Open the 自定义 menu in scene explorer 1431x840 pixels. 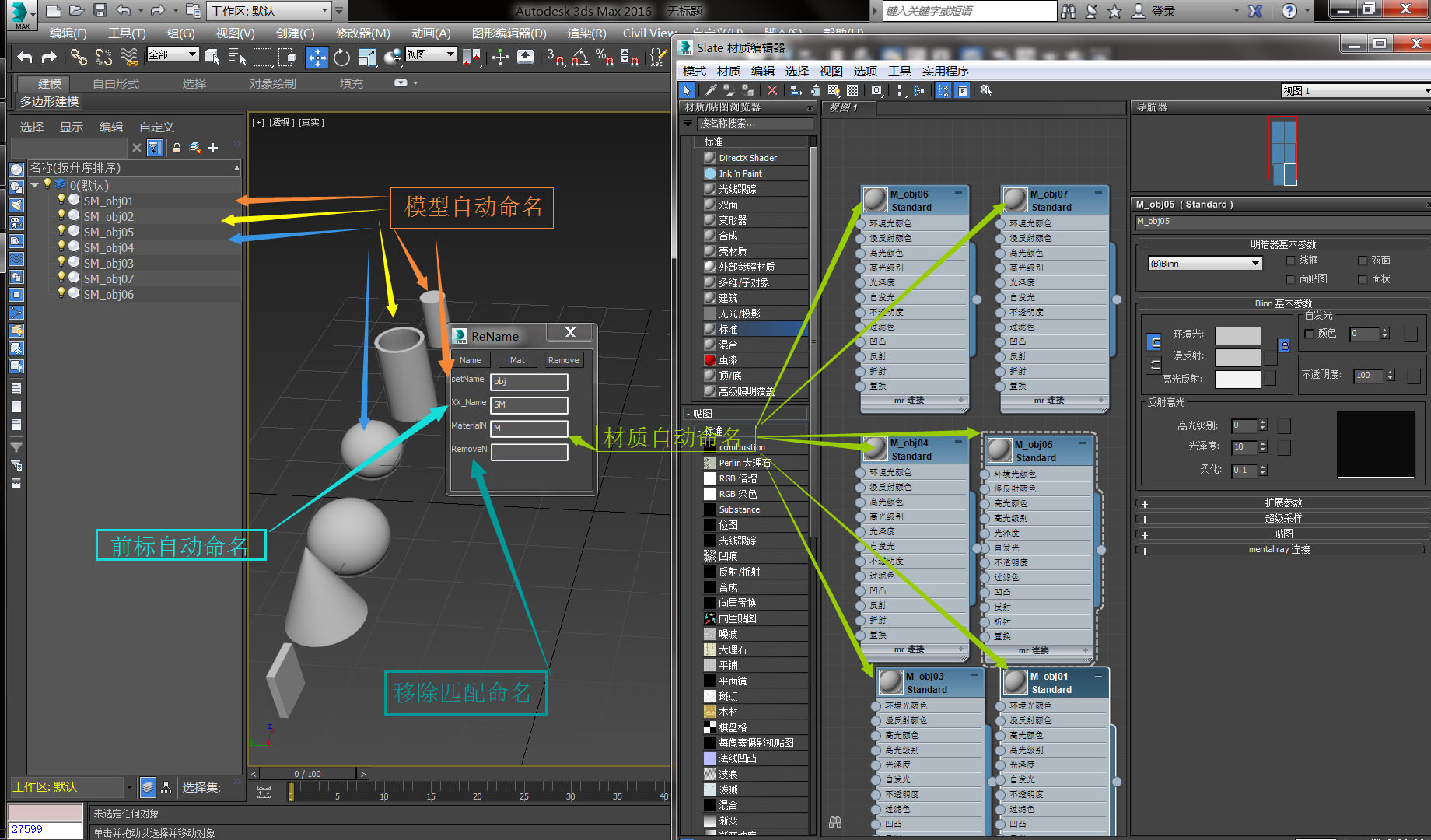point(156,127)
